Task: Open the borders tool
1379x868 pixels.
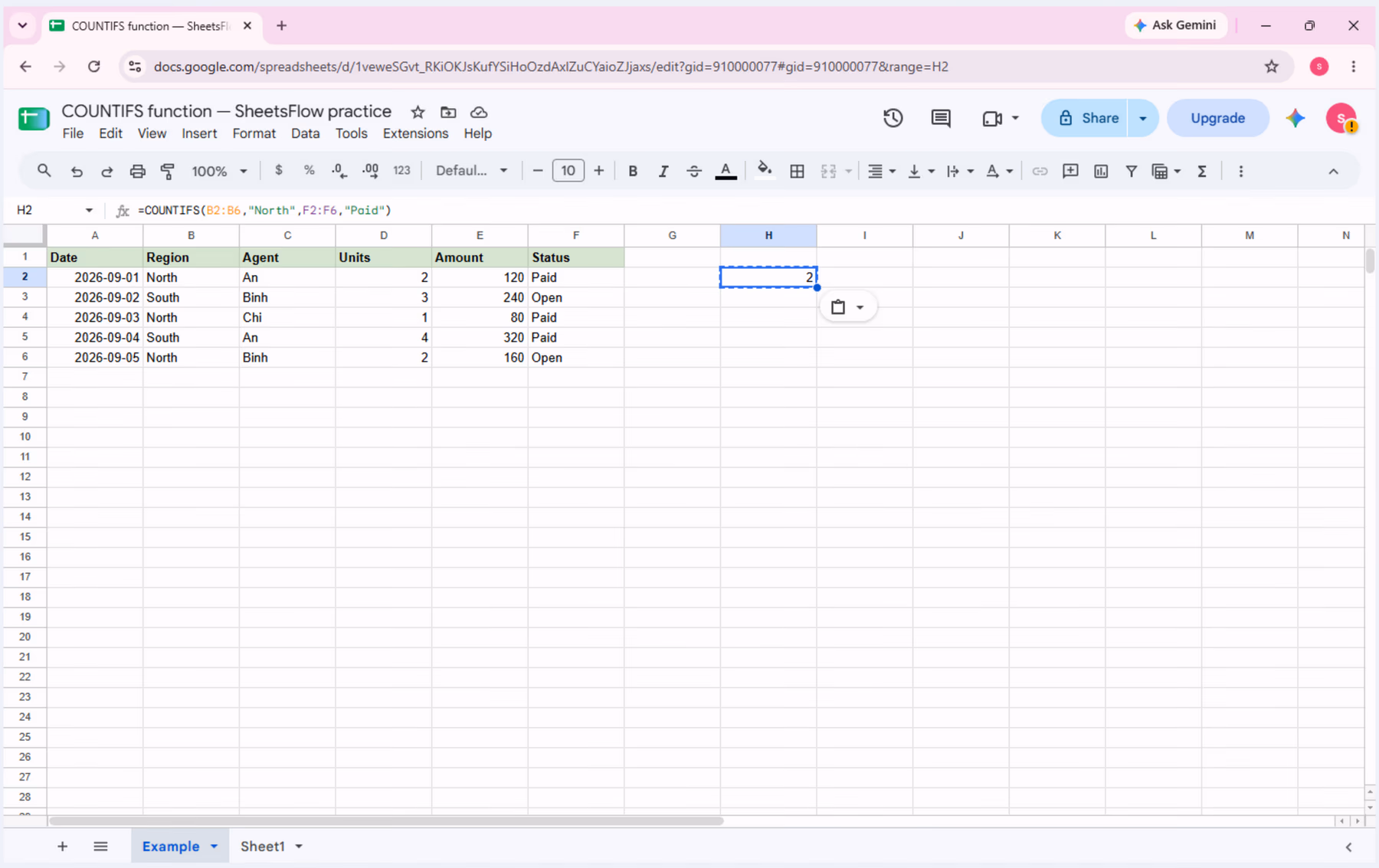Action: pos(797,172)
